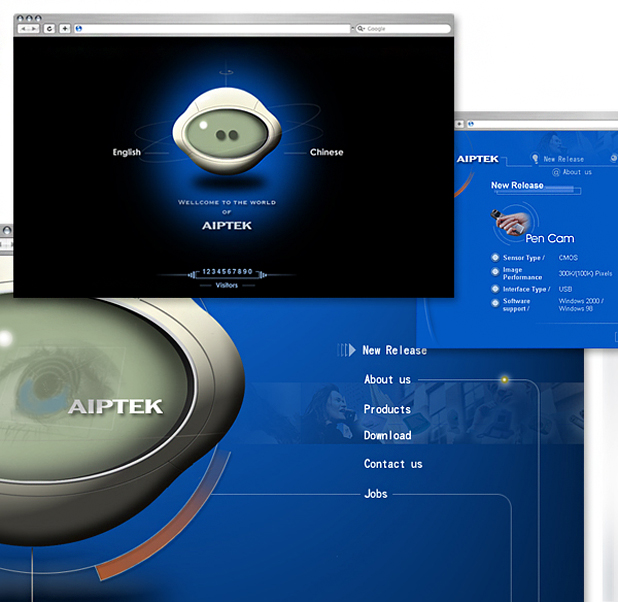Click the AIPTEK title under welcome text
This screenshot has width=618, height=602.
(x=227, y=226)
